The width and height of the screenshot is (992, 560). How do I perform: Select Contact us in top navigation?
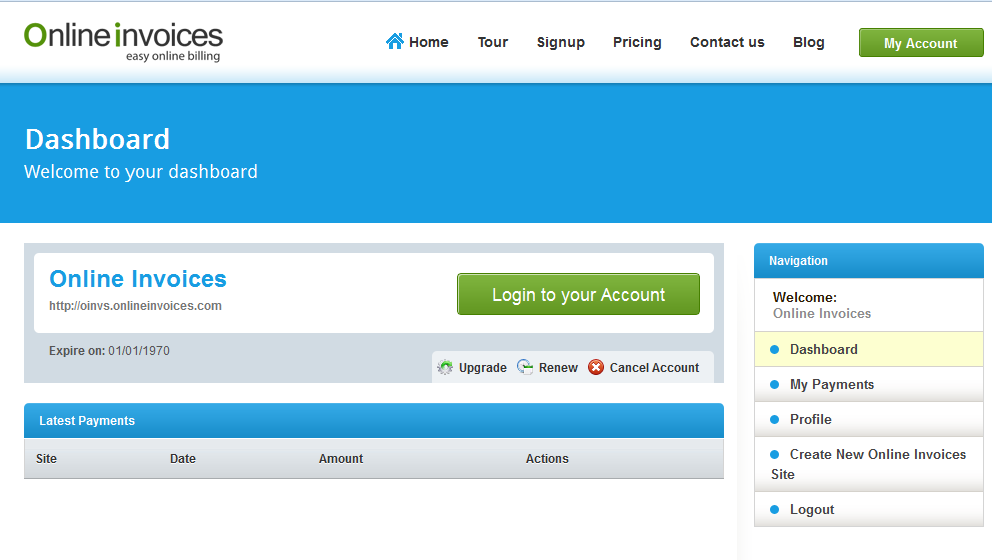(x=727, y=42)
